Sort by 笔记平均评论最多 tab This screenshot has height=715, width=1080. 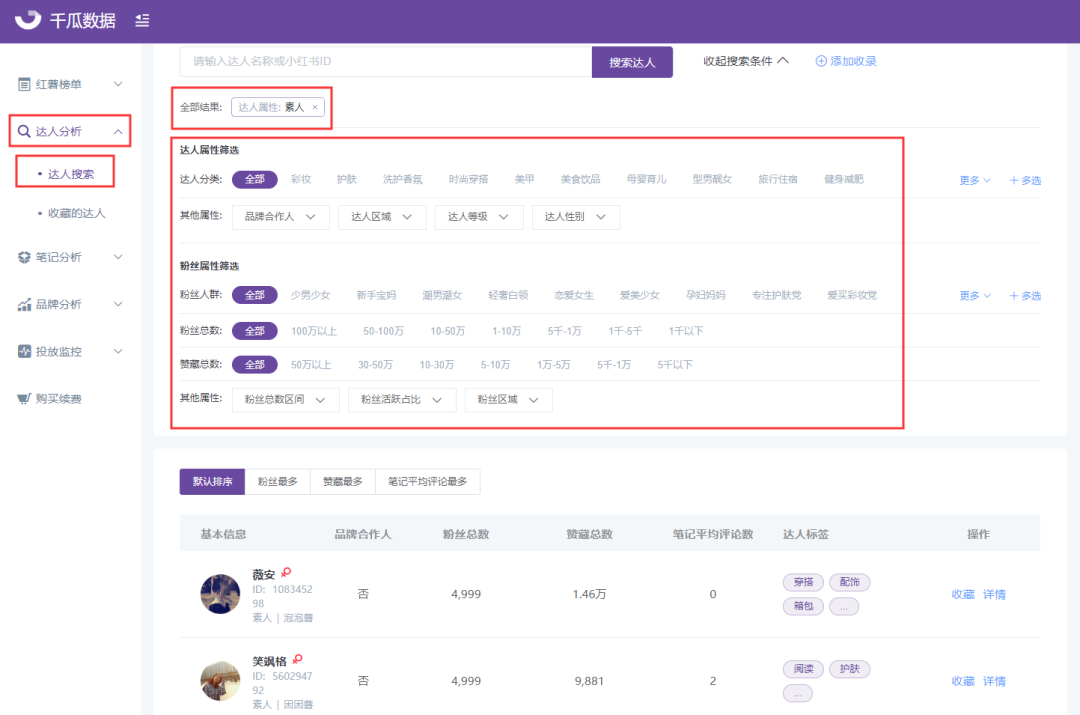[x=428, y=481]
